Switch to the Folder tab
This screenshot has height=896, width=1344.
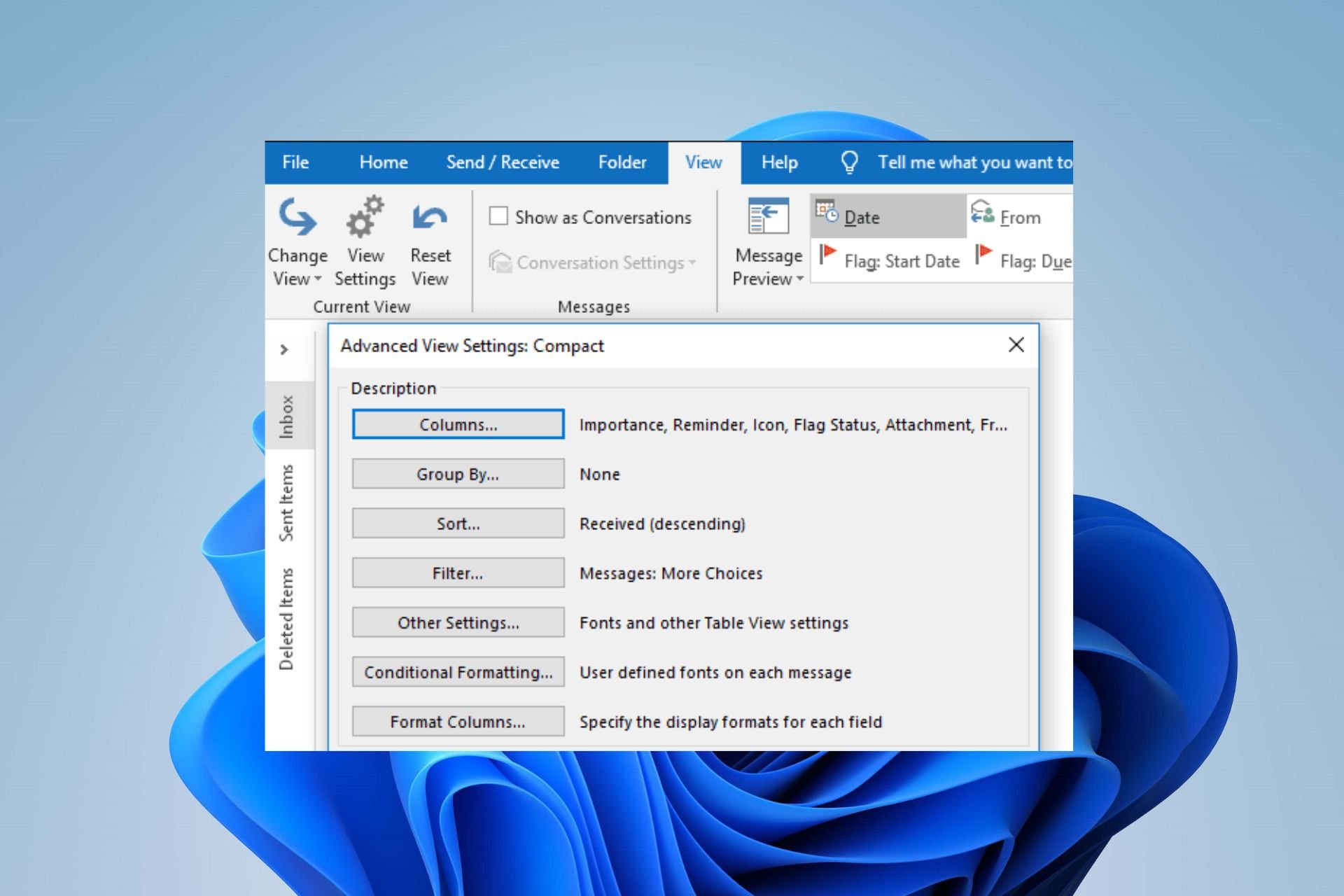pyautogui.click(x=622, y=162)
